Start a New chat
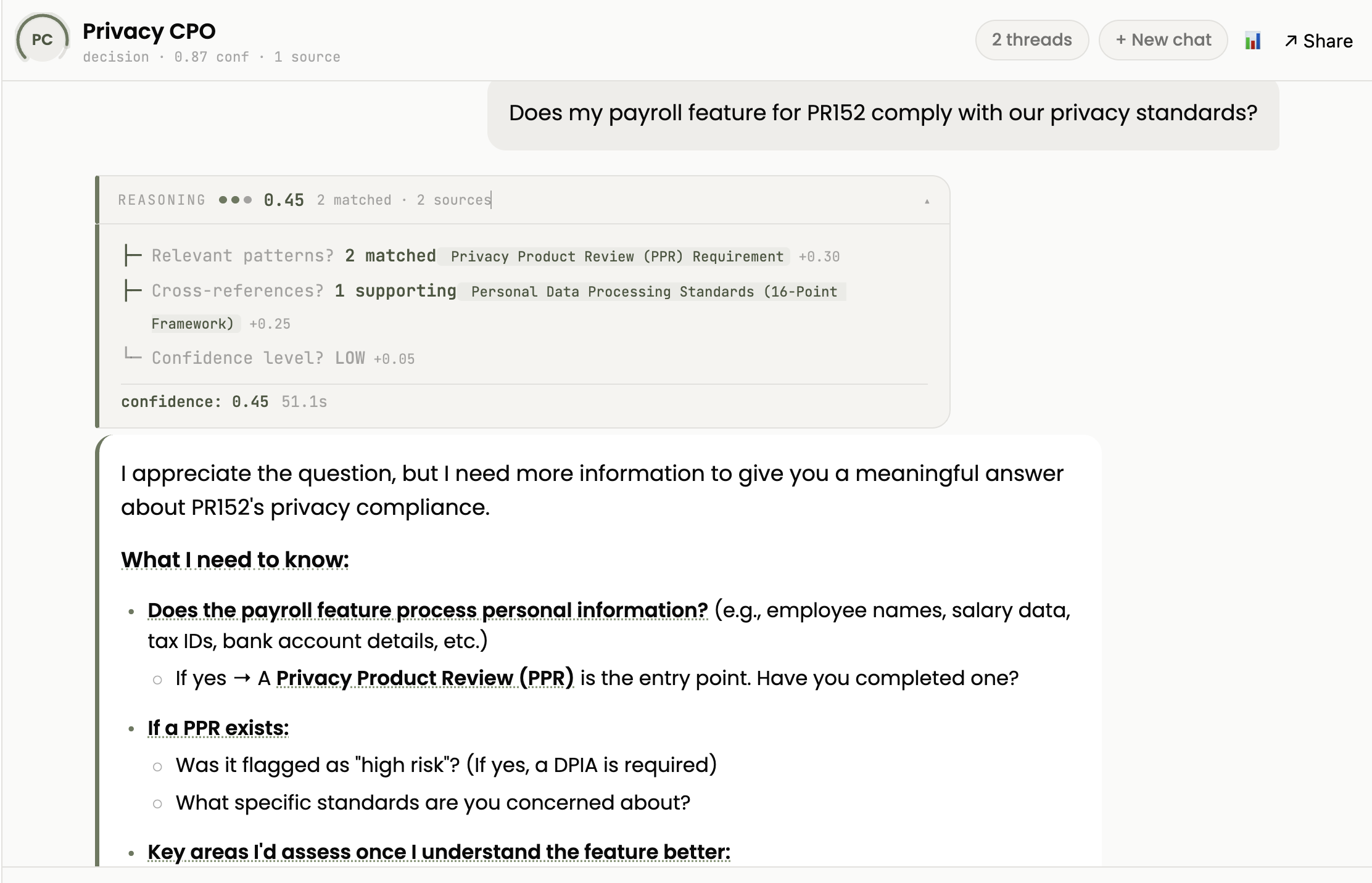1372x883 pixels. pyautogui.click(x=1163, y=40)
